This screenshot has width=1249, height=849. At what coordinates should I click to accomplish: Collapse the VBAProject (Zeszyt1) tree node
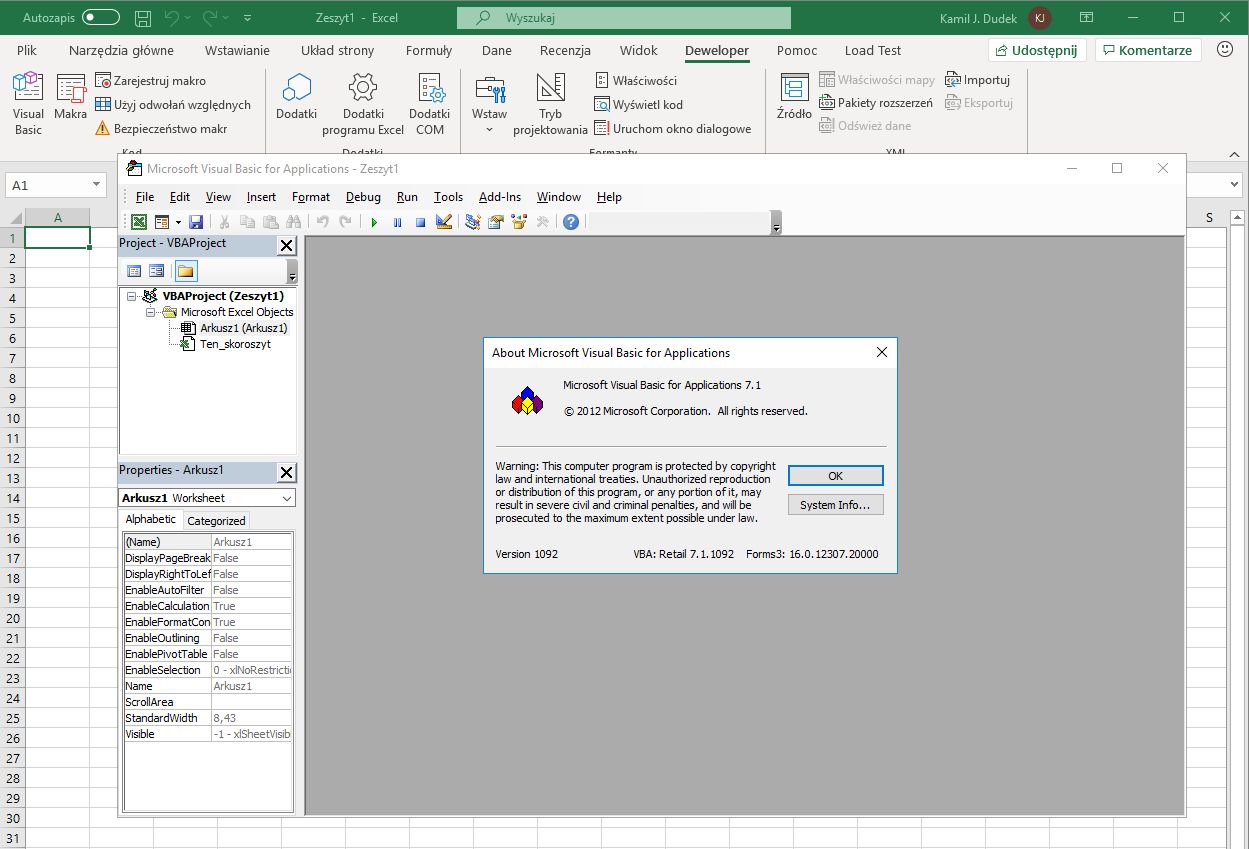coord(131,296)
